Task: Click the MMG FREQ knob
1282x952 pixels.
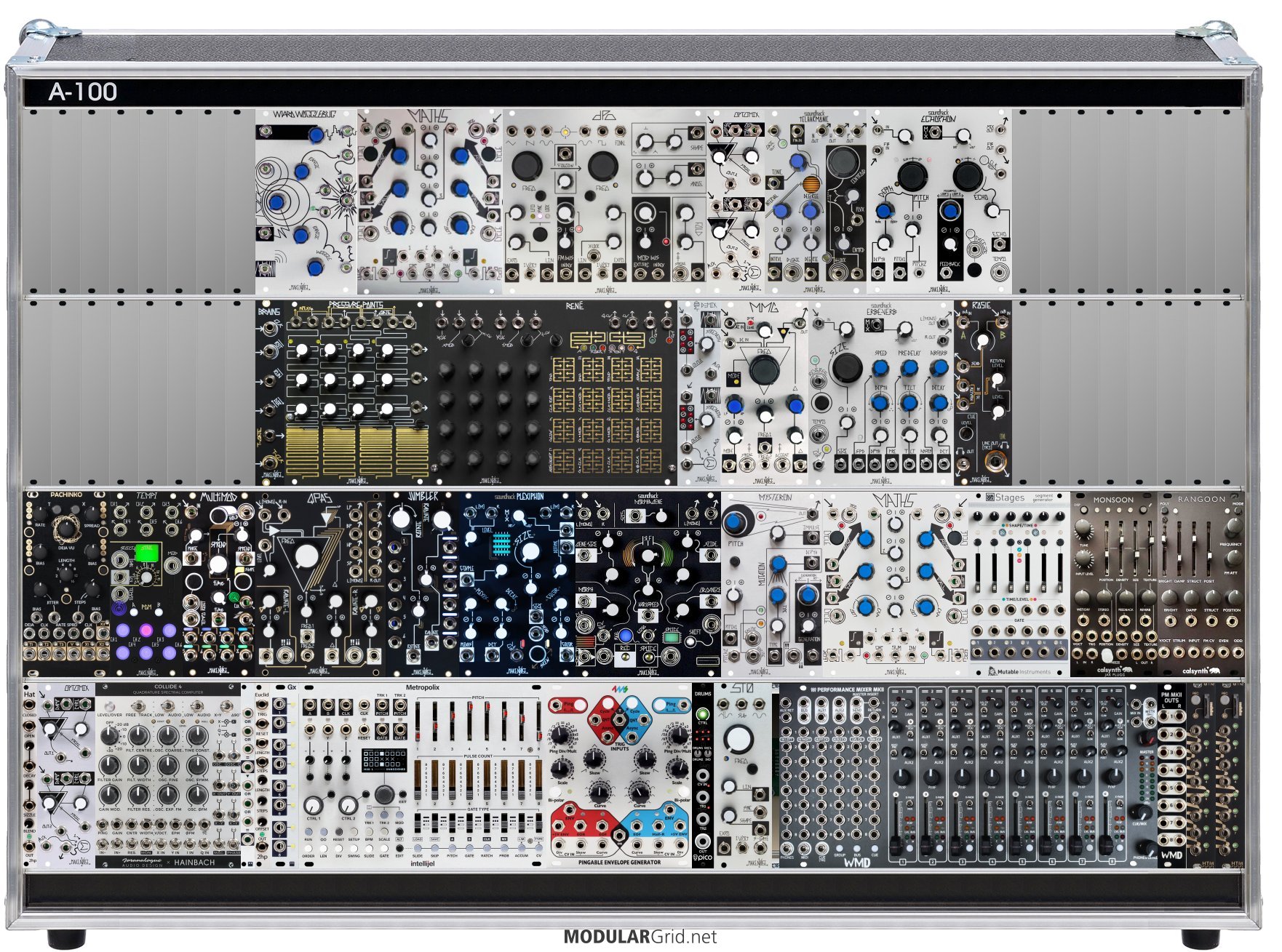Action: click(764, 371)
